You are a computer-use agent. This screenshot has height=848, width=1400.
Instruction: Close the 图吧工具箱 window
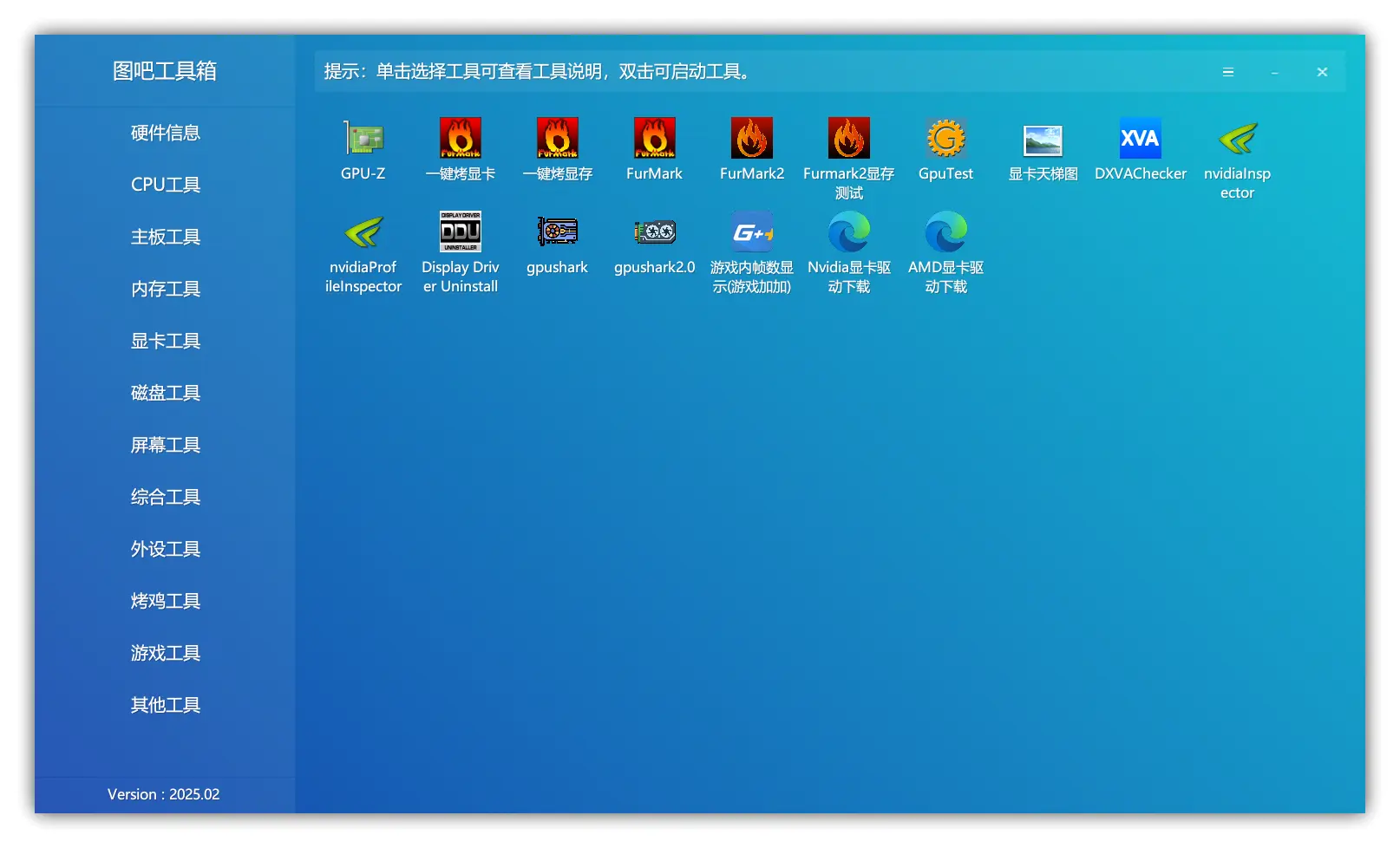pyautogui.click(x=1322, y=72)
